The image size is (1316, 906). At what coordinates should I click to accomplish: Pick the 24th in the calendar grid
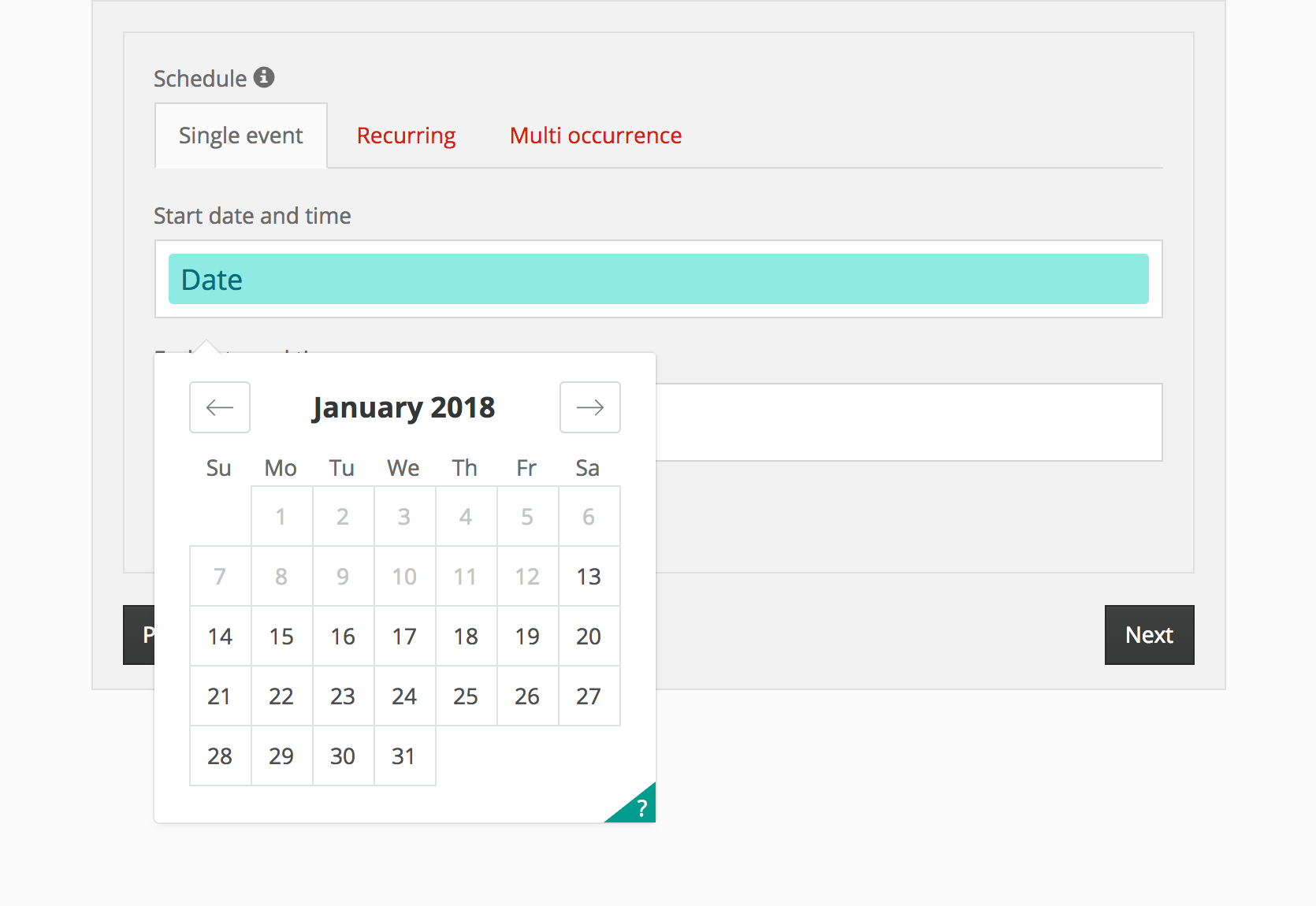(404, 696)
